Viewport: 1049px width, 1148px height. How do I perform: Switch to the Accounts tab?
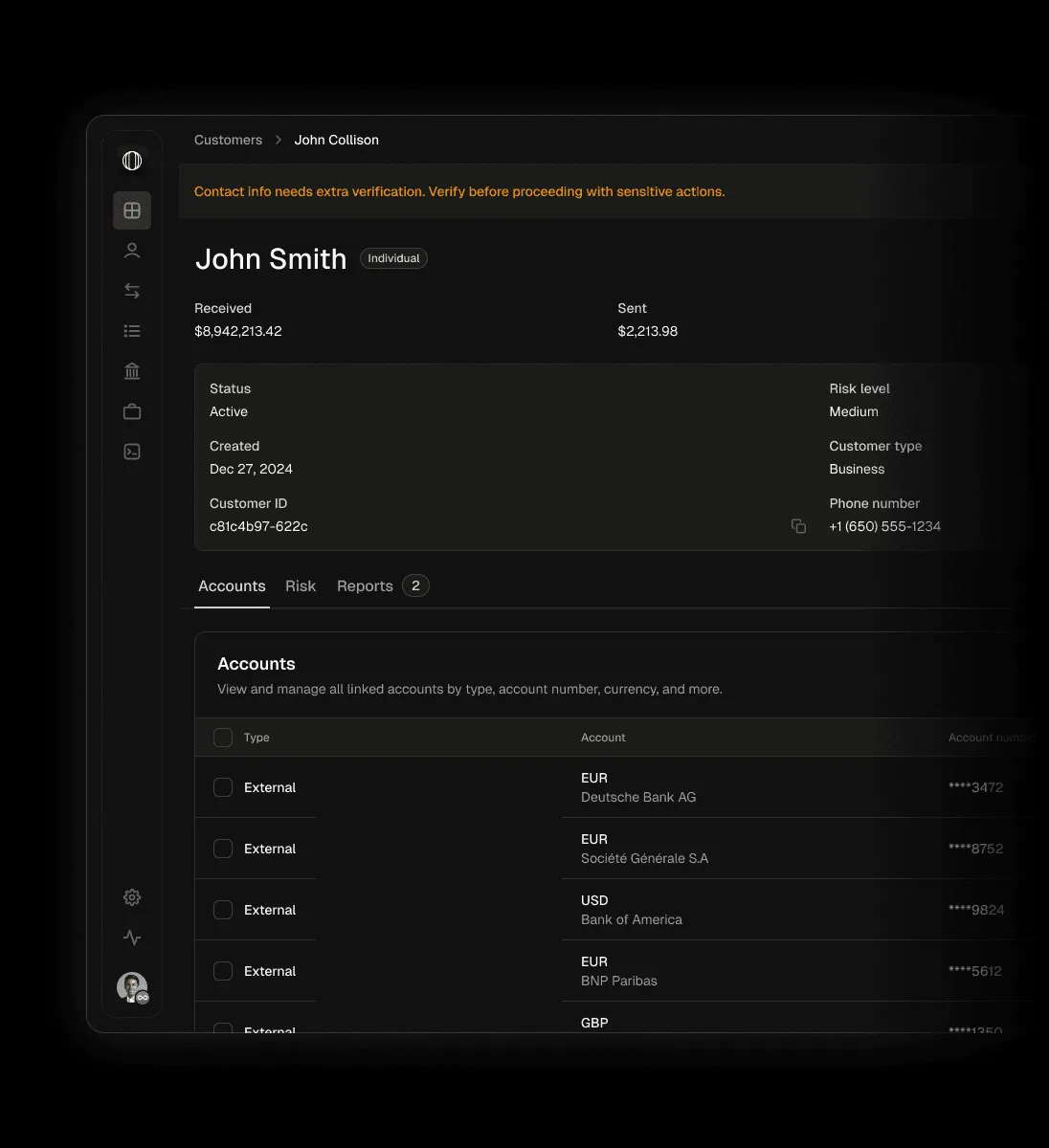(232, 586)
